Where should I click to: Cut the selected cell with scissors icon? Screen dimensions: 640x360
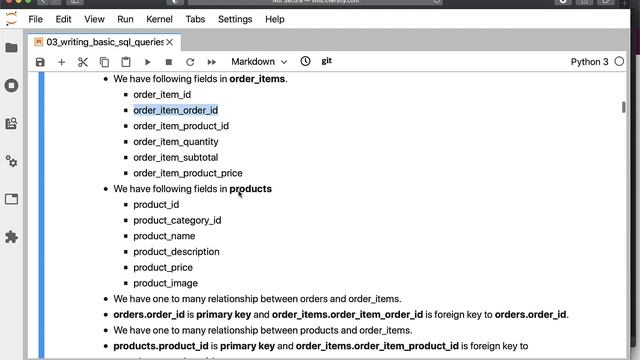(83, 62)
